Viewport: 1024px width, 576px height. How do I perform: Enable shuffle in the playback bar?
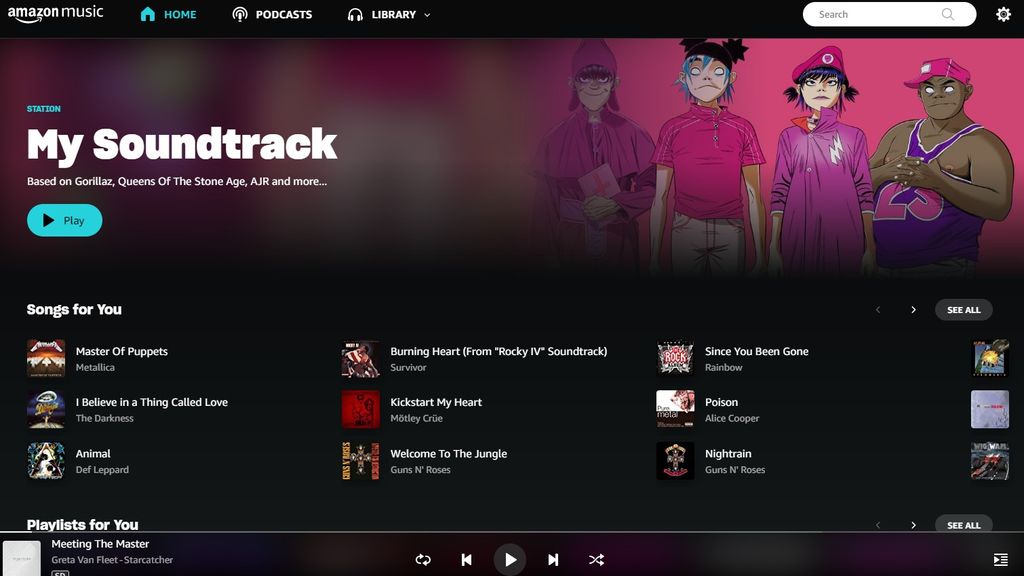pyautogui.click(x=596, y=559)
